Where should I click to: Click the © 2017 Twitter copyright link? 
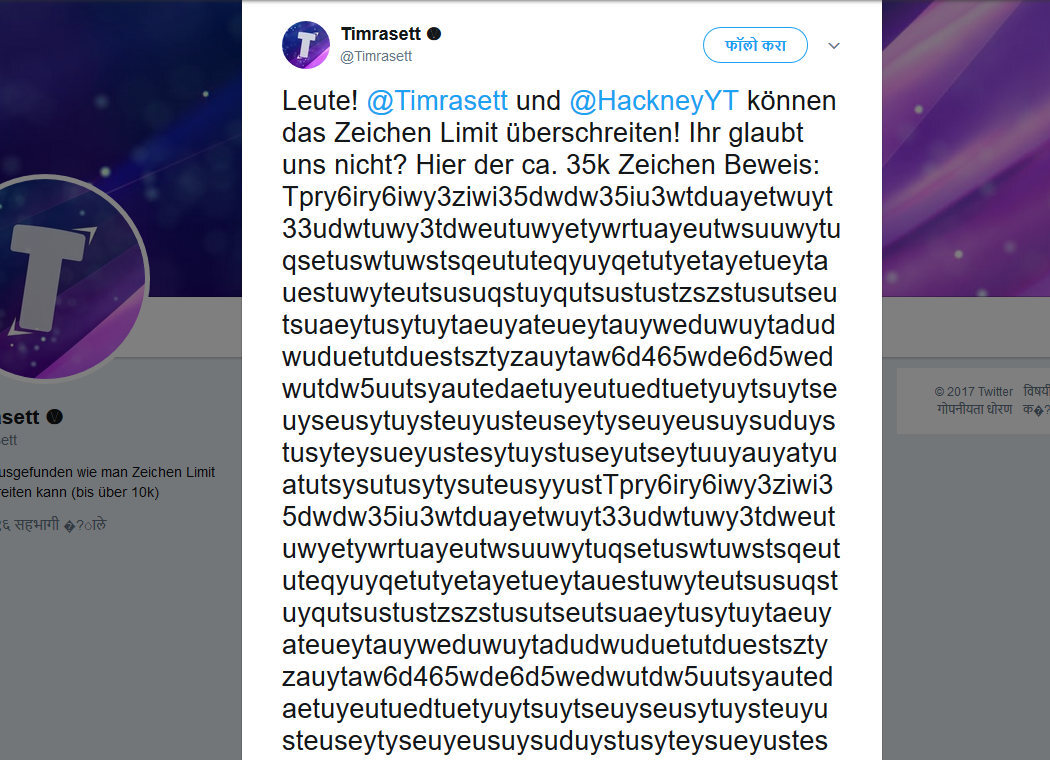point(974,391)
